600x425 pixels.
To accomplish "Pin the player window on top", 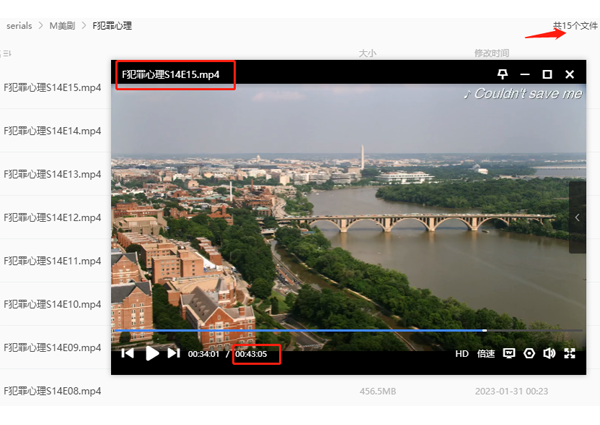I will click(502, 75).
